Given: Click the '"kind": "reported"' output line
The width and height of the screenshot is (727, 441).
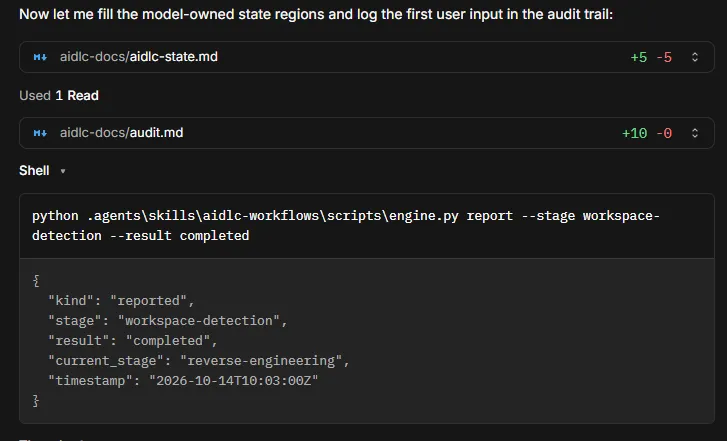Looking at the screenshot, I should tap(121, 301).
